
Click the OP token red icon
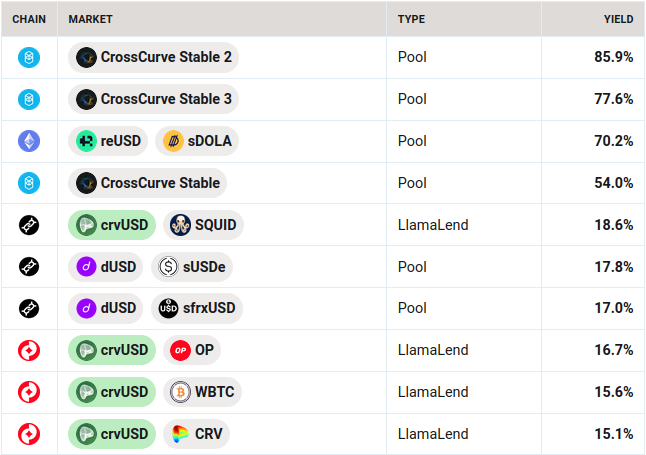(180, 350)
